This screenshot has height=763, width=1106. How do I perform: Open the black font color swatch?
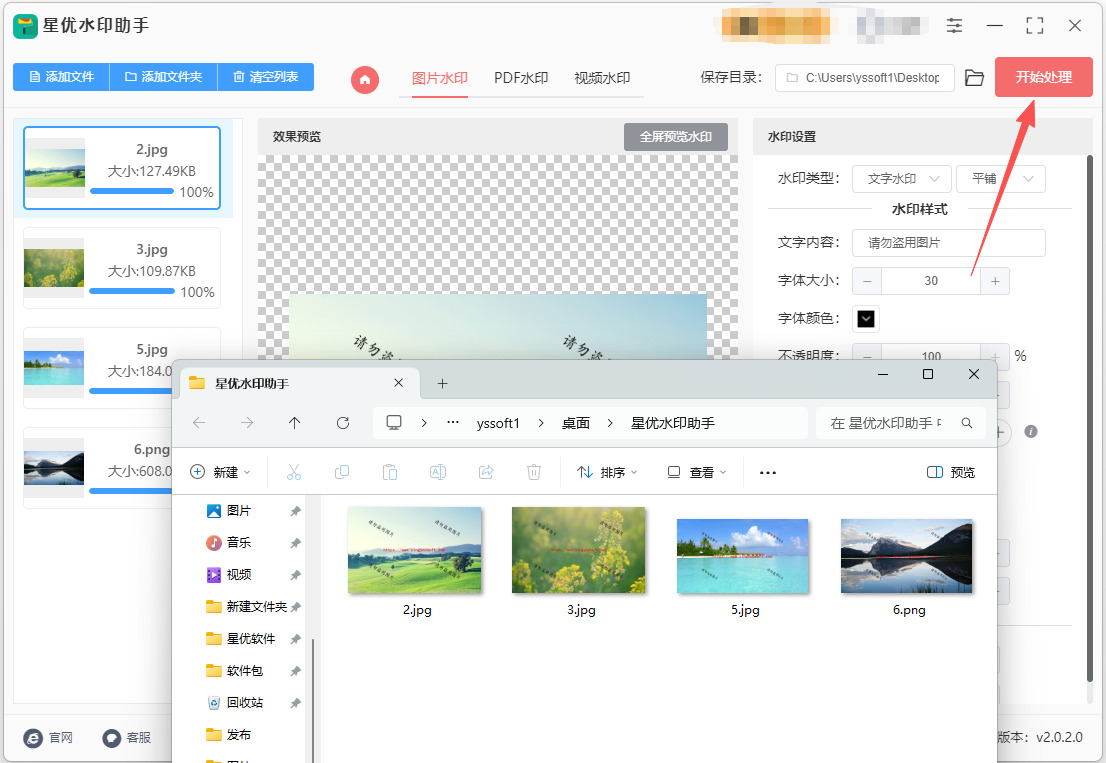pyautogui.click(x=866, y=319)
